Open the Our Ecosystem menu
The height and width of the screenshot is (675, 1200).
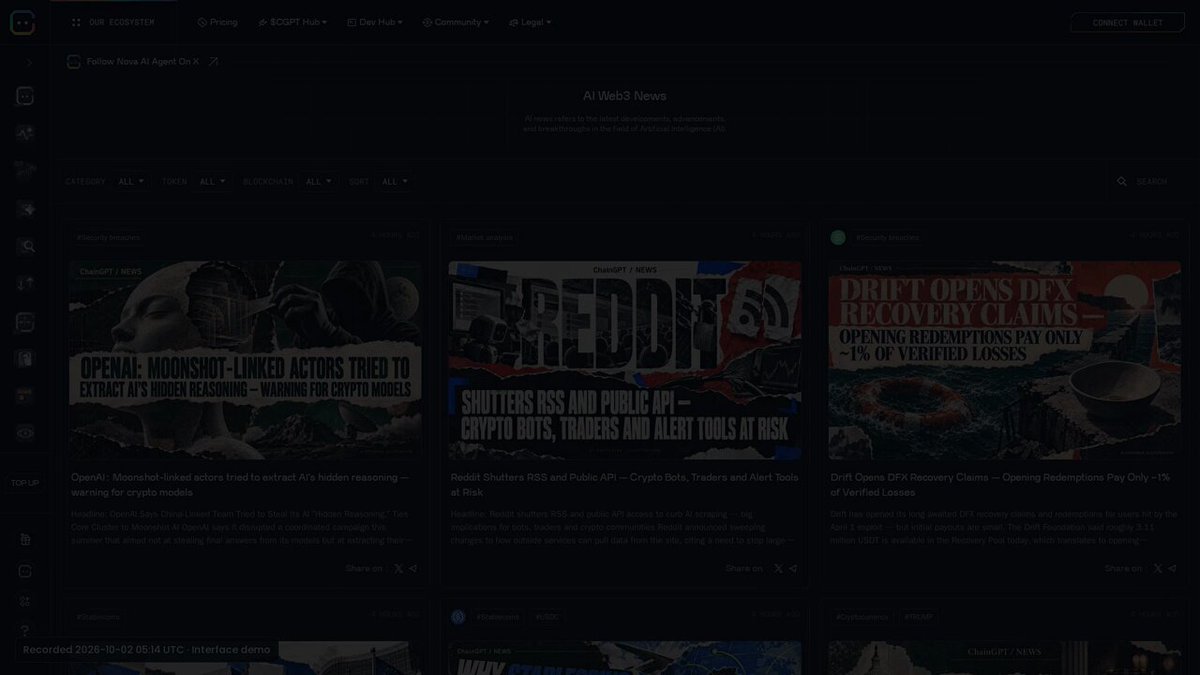pyautogui.click(x=113, y=22)
